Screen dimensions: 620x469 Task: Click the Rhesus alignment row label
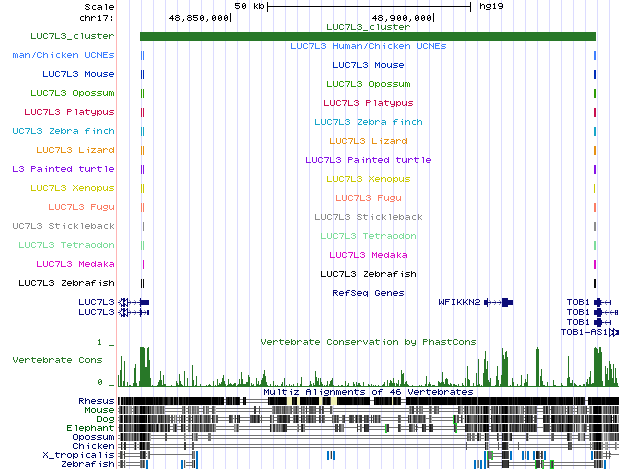point(96,401)
